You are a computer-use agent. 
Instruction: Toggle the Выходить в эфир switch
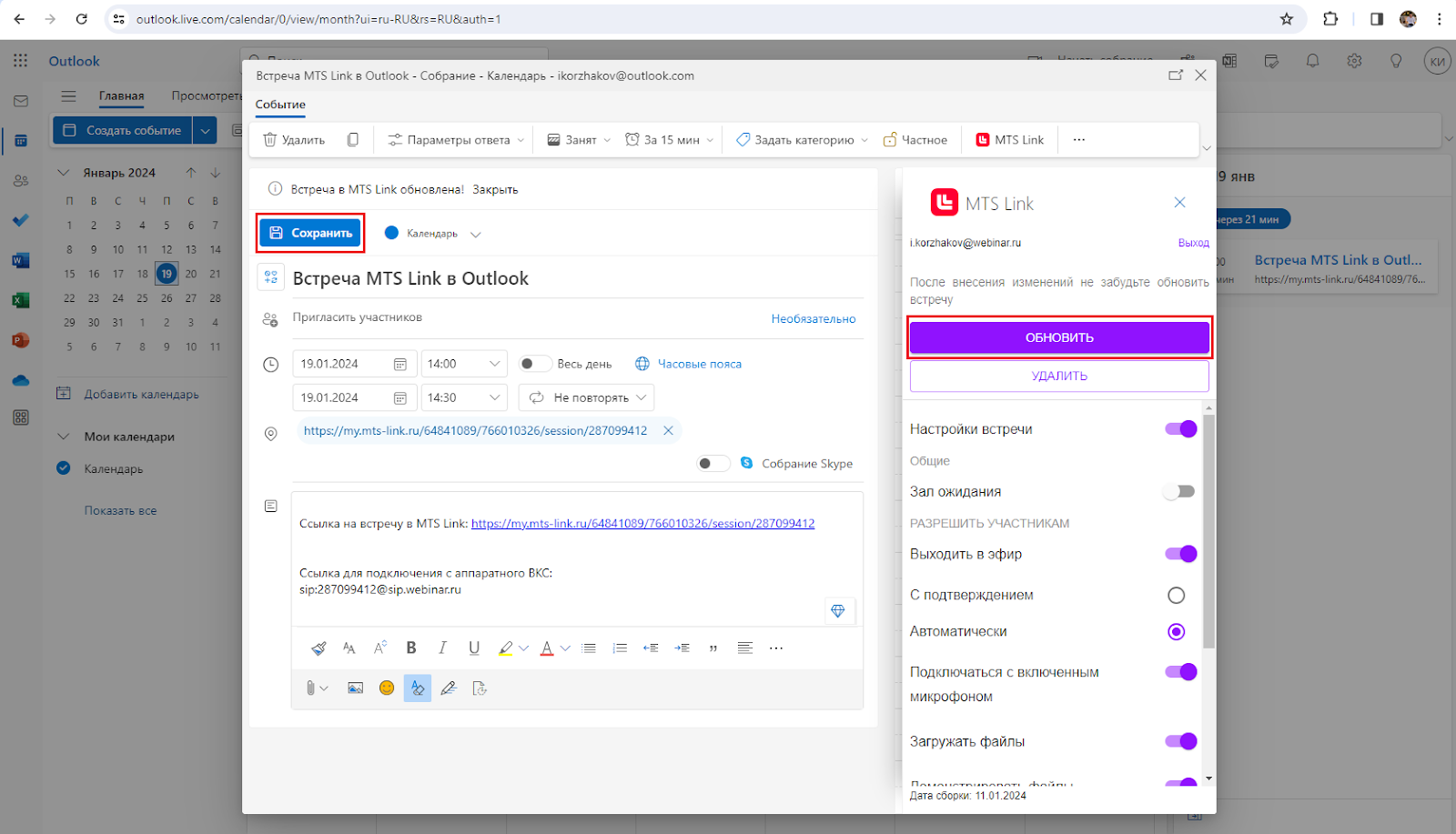[x=1181, y=554]
